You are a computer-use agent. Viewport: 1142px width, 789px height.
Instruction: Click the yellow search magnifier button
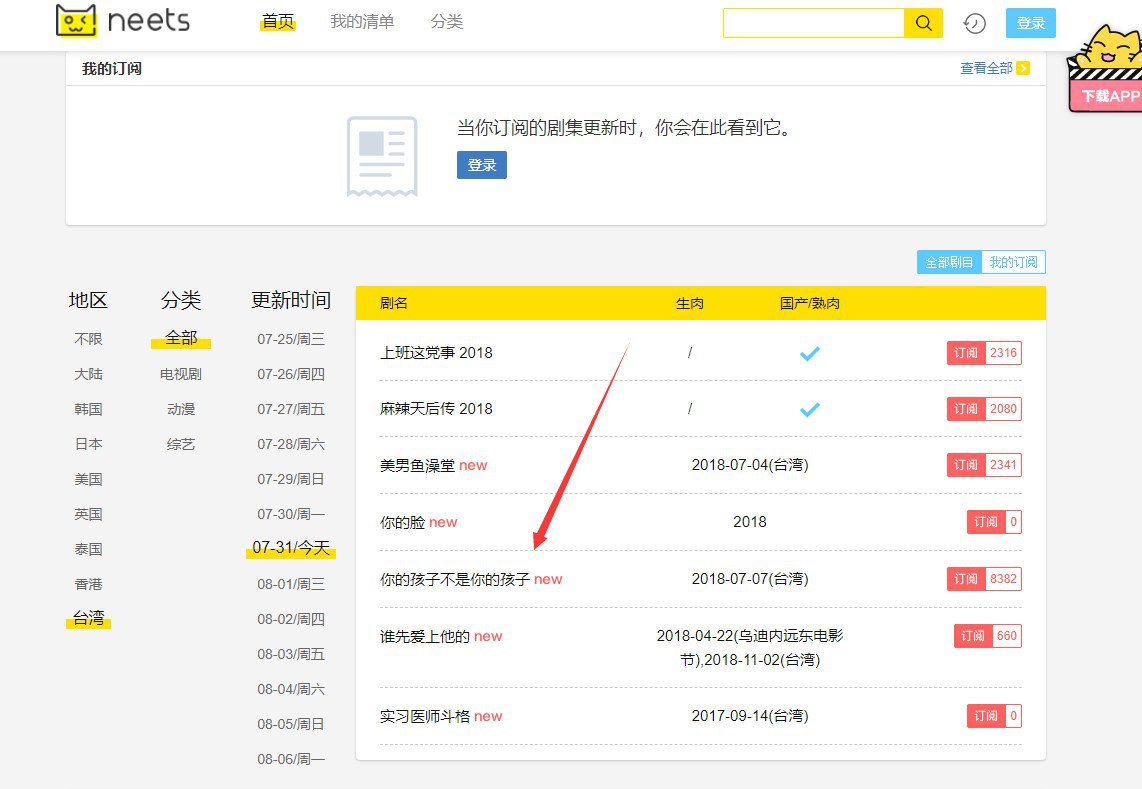pyautogui.click(x=923, y=23)
